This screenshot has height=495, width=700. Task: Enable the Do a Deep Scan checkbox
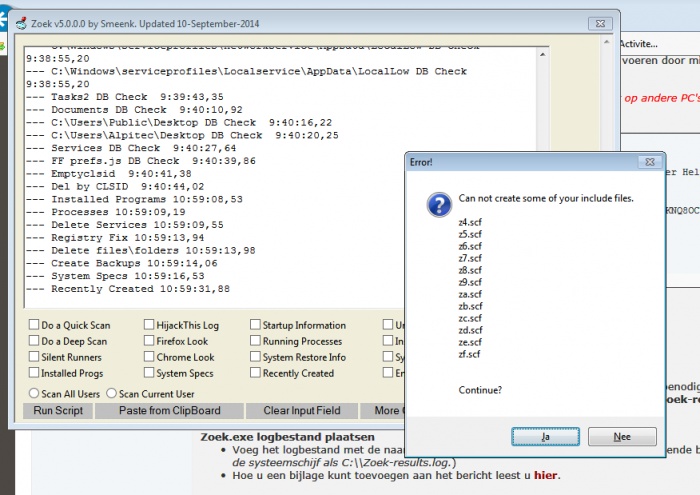coord(34,341)
